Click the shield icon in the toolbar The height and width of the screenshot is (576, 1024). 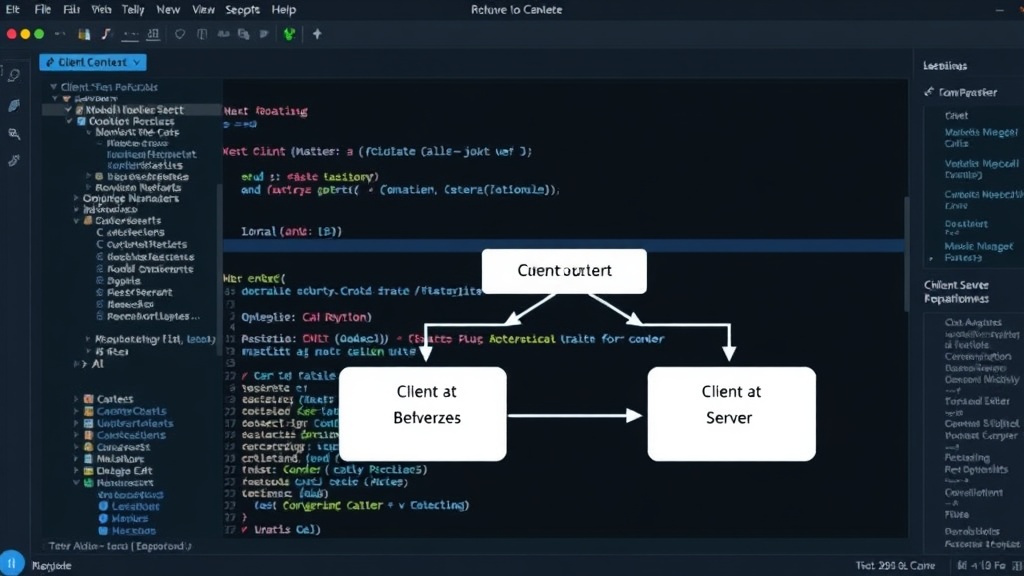tap(180, 34)
